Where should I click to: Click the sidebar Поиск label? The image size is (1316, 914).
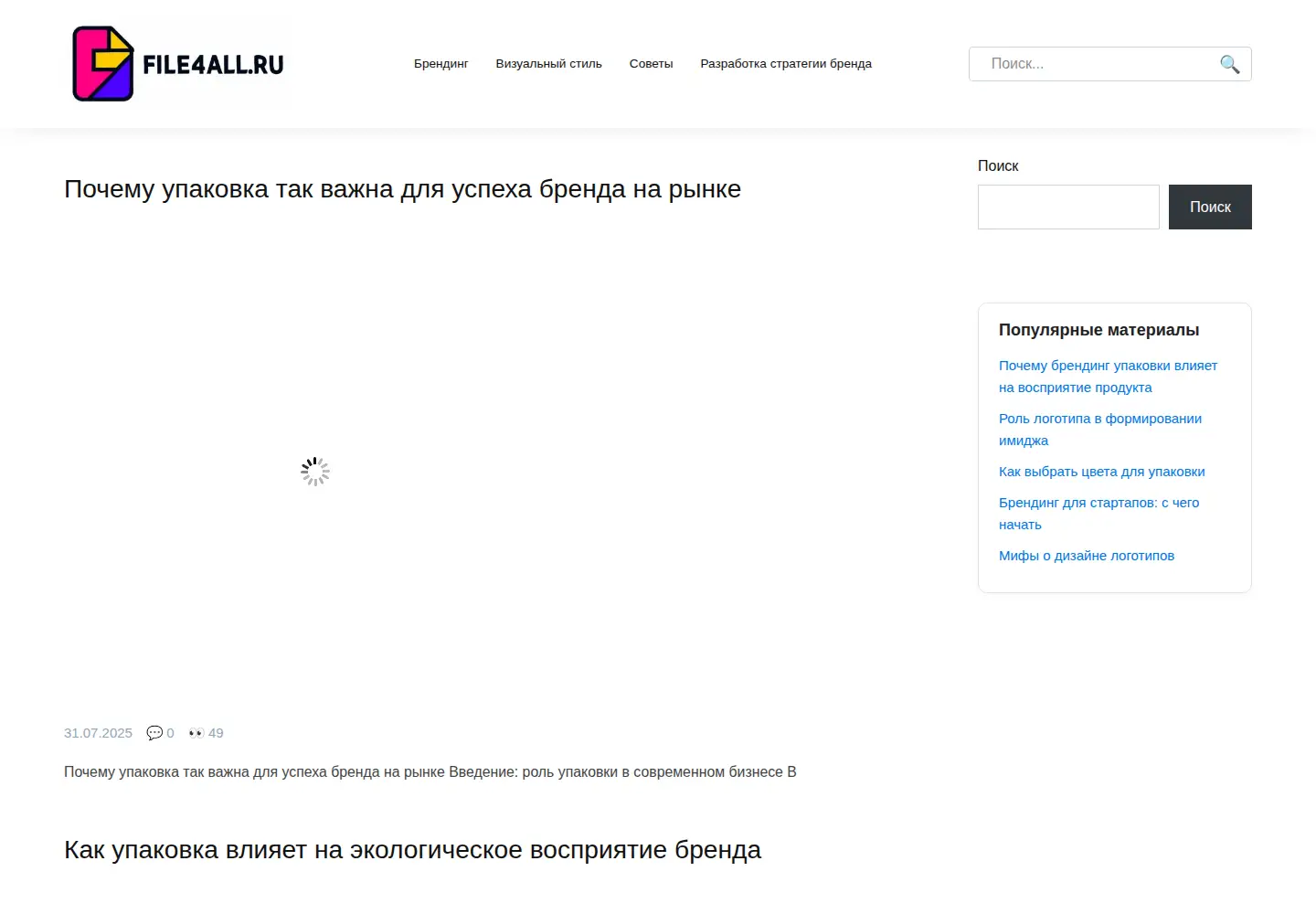coord(998,166)
